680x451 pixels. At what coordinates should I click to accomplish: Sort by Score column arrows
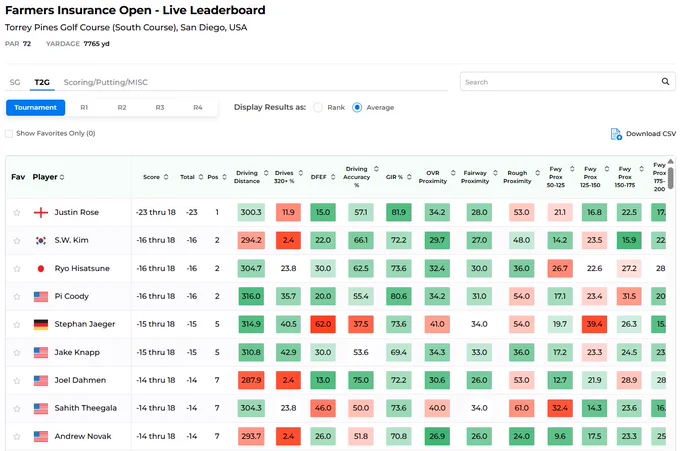click(x=166, y=177)
